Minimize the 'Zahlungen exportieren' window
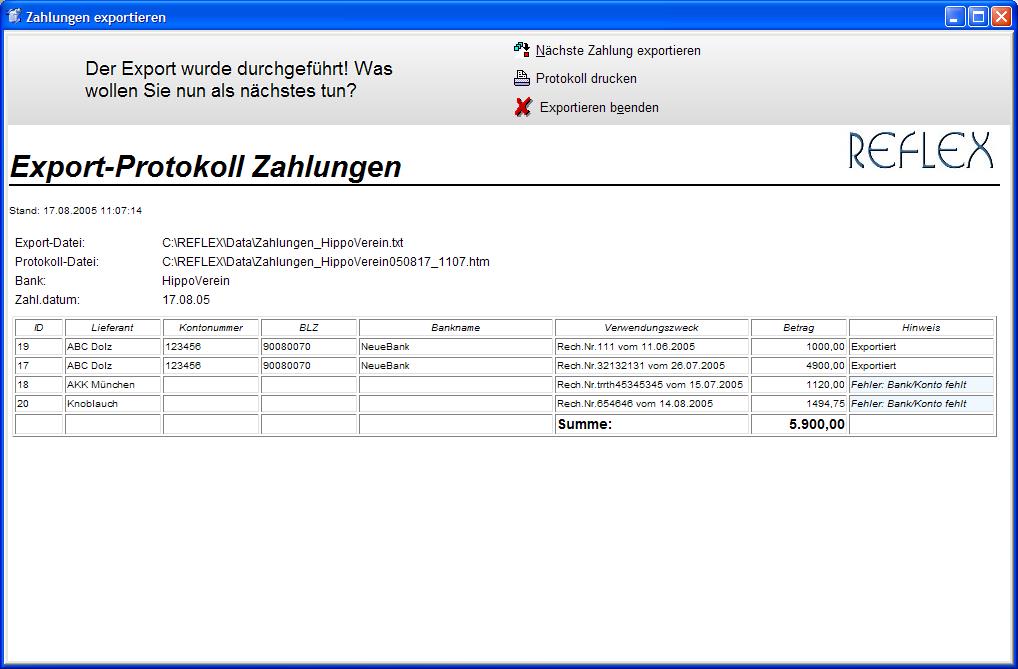Viewport: 1018px width, 669px height. tap(955, 17)
